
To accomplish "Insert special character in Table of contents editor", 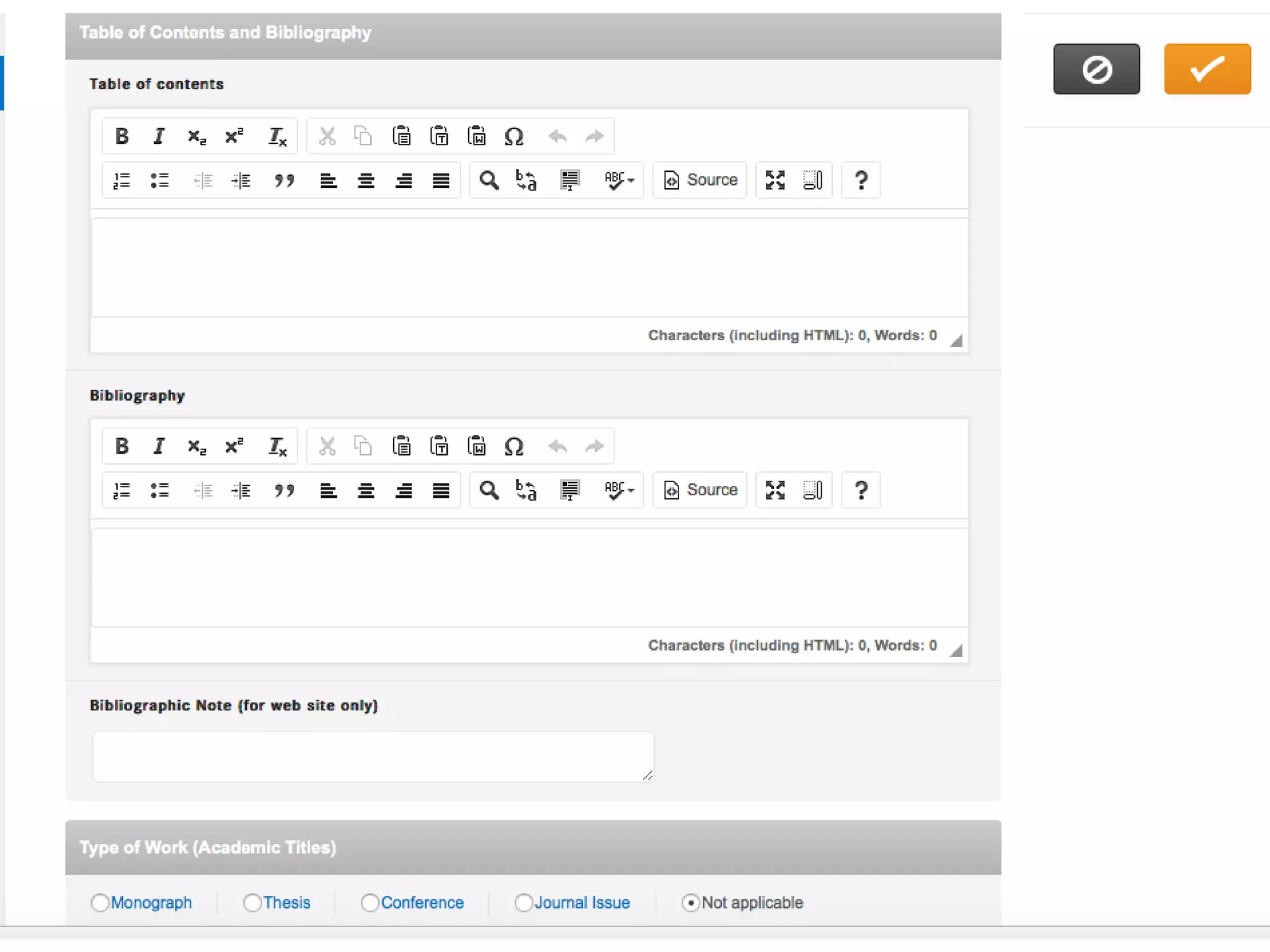I will pyautogui.click(x=513, y=136).
